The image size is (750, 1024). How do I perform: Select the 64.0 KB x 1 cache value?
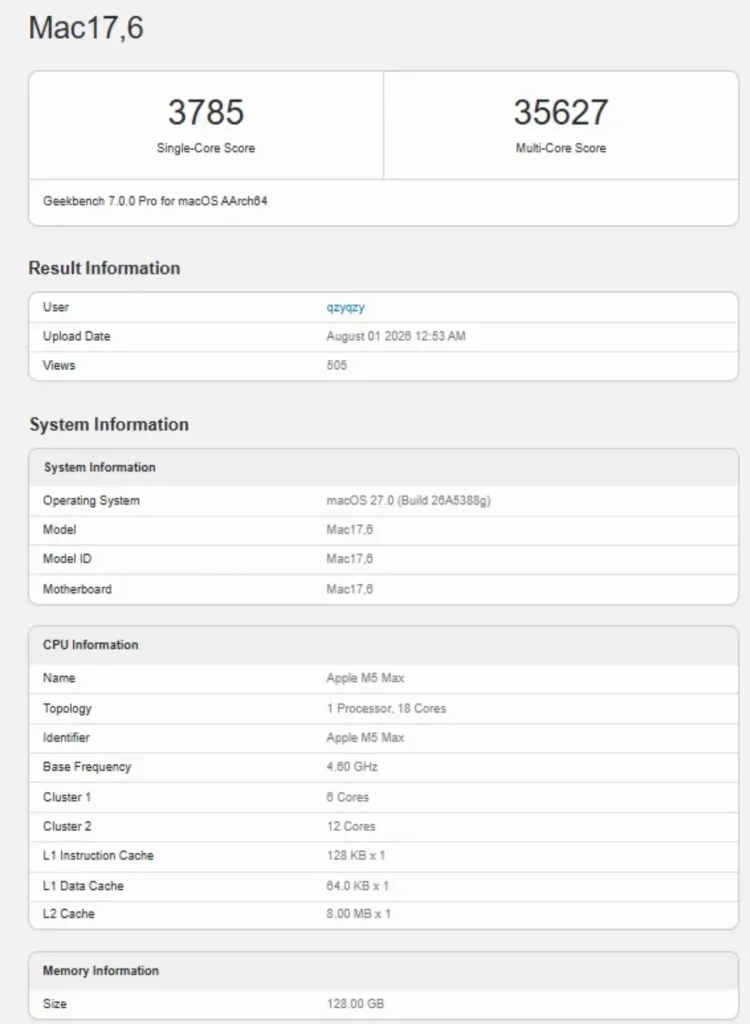(x=357, y=886)
